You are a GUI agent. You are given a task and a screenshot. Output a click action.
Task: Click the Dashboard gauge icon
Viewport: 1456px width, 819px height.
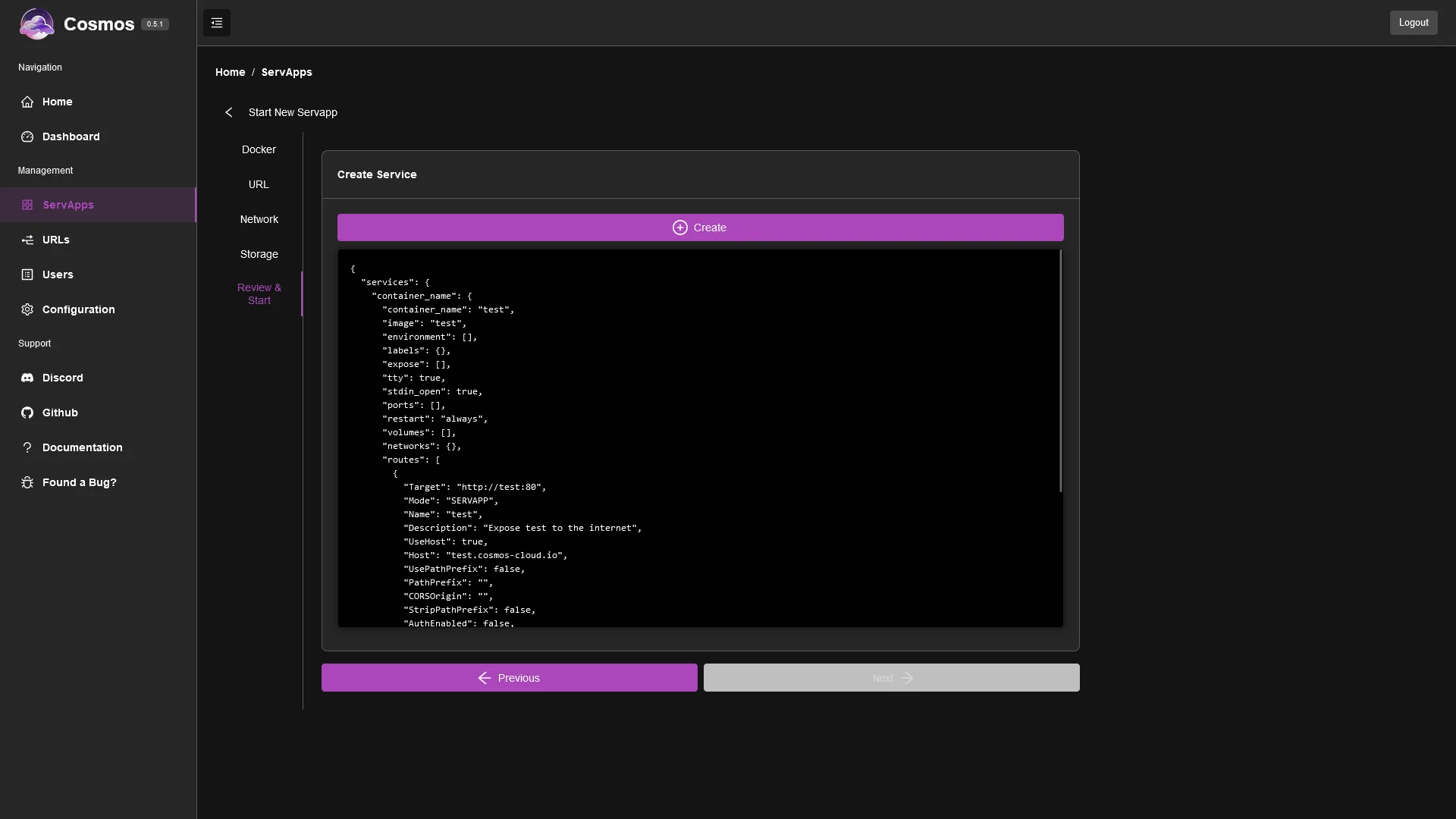27,136
